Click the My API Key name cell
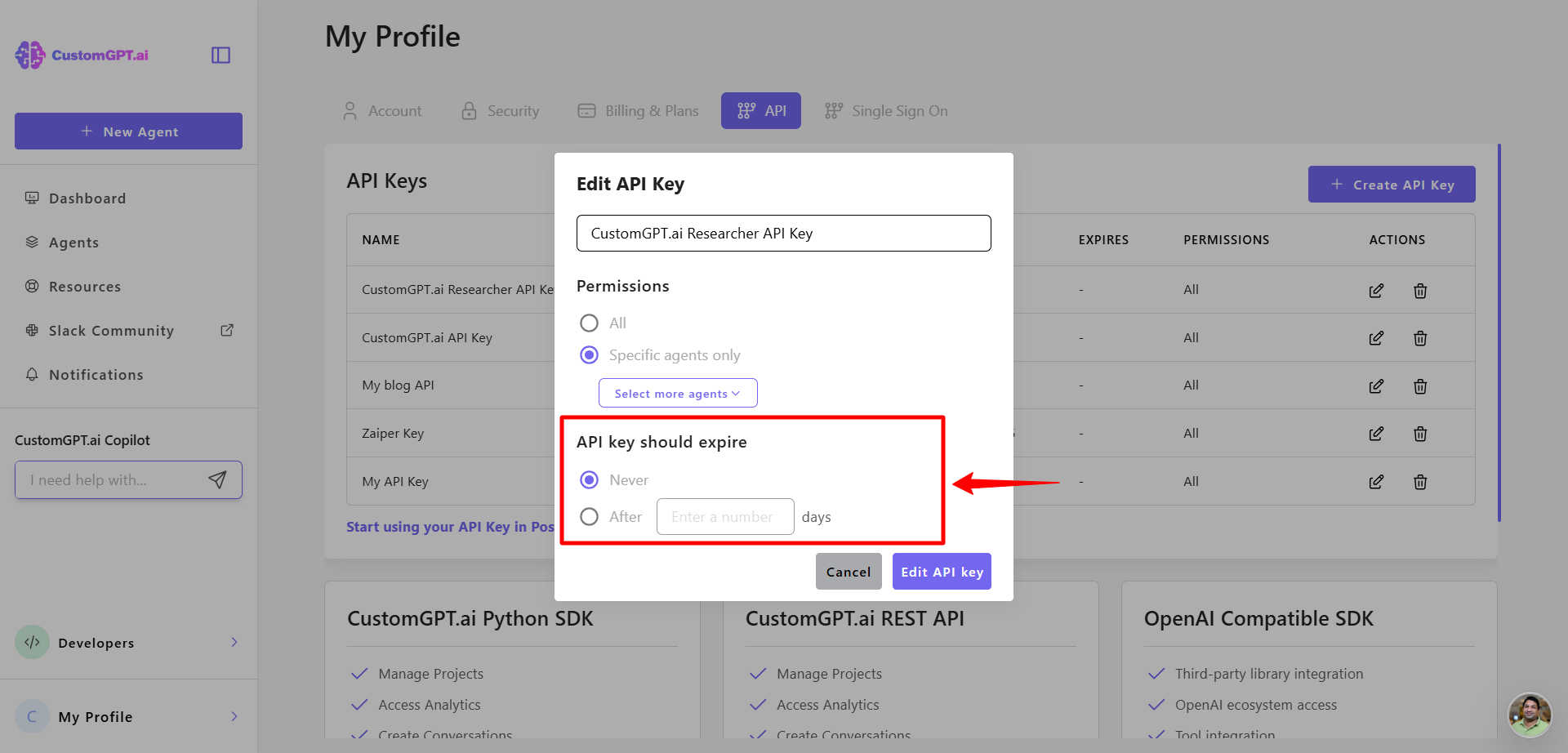 [395, 482]
